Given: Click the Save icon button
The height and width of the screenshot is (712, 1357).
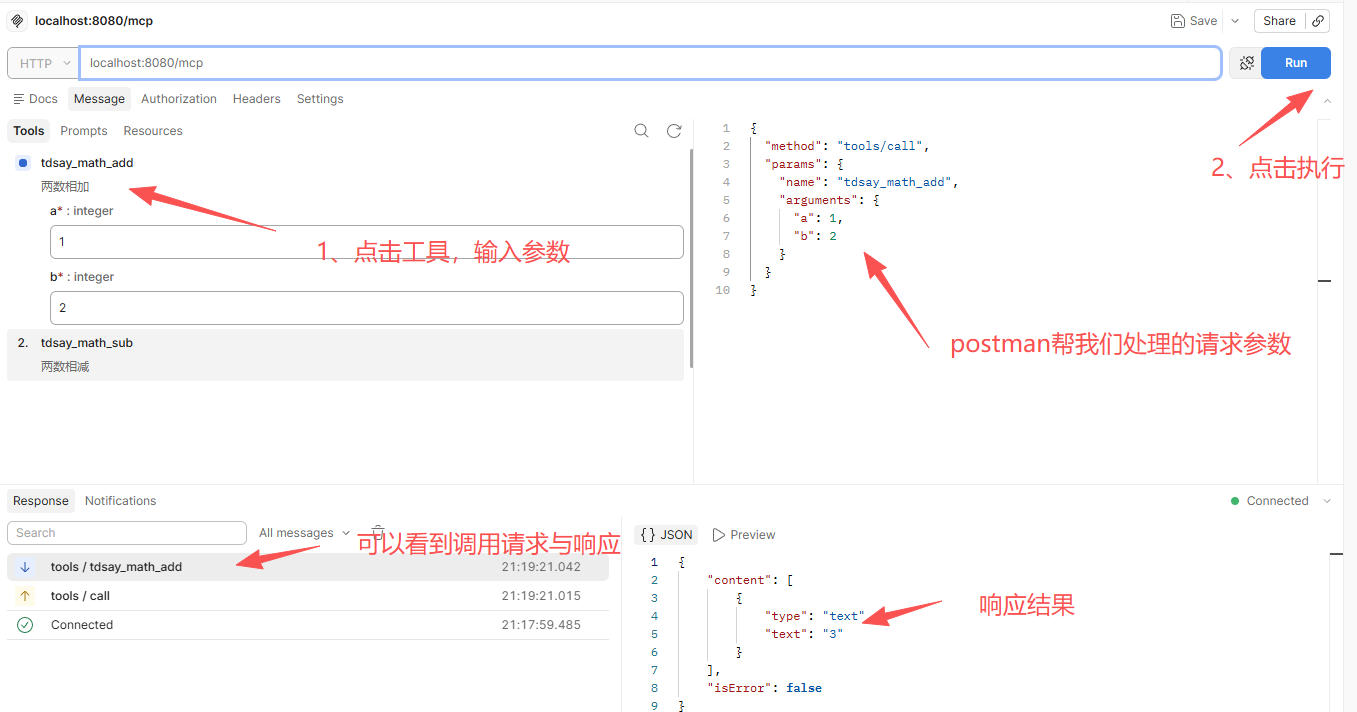Looking at the screenshot, I should (x=1194, y=21).
